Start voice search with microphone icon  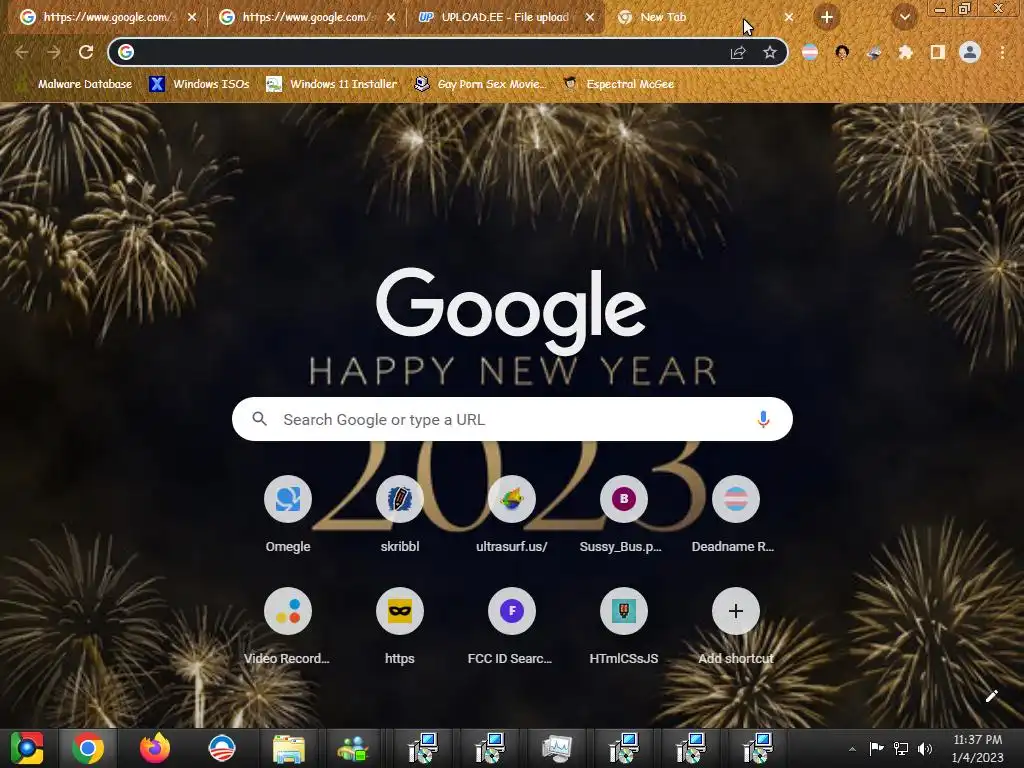coord(763,419)
